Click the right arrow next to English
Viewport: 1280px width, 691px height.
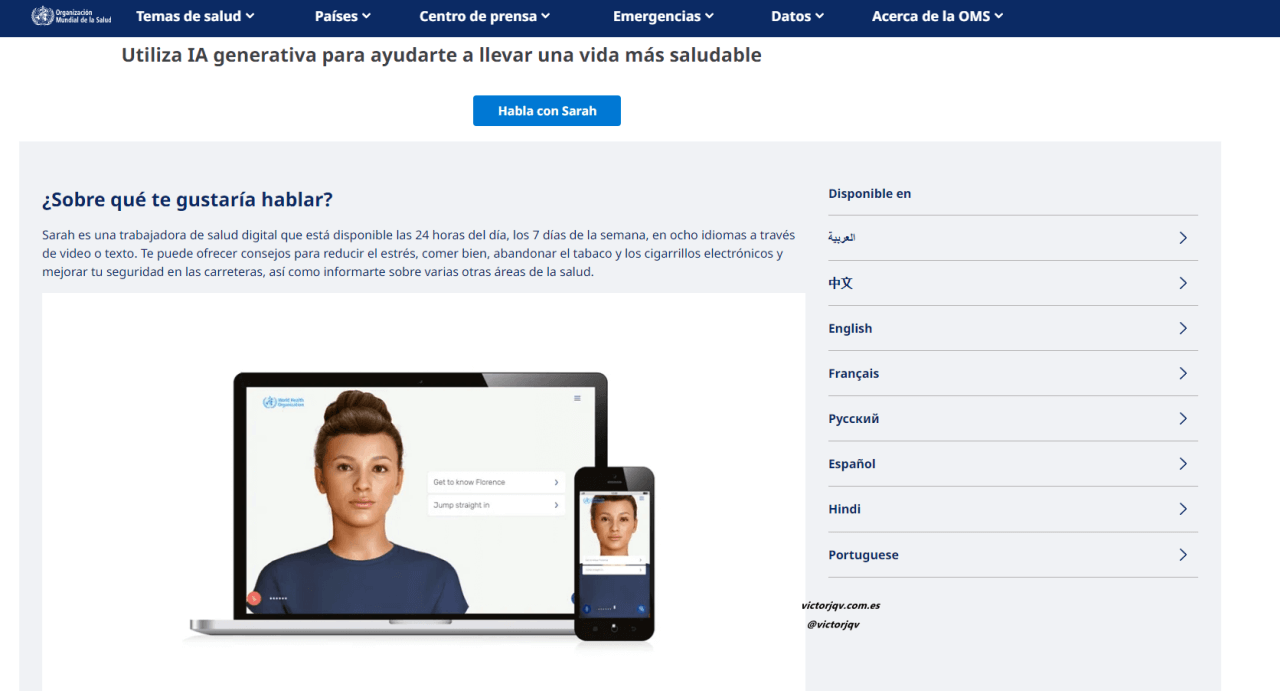tap(1182, 328)
